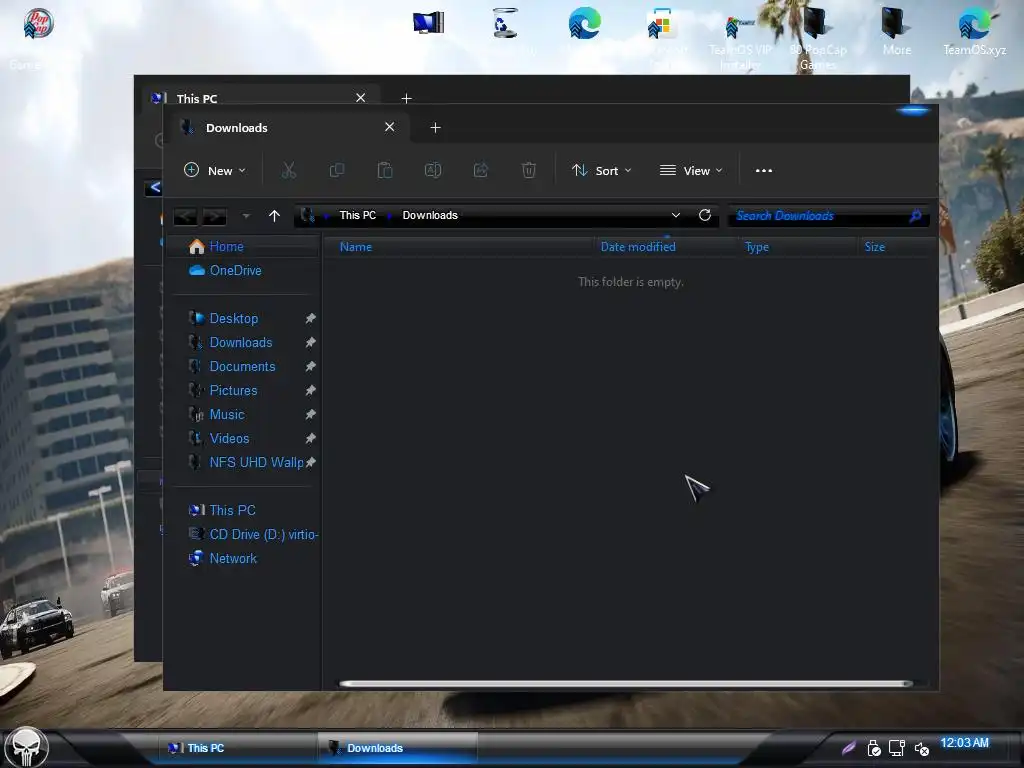The width and height of the screenshot is (1024, 768).
Task: Open recent locations dropdown arrow
Action: (246, 216)
